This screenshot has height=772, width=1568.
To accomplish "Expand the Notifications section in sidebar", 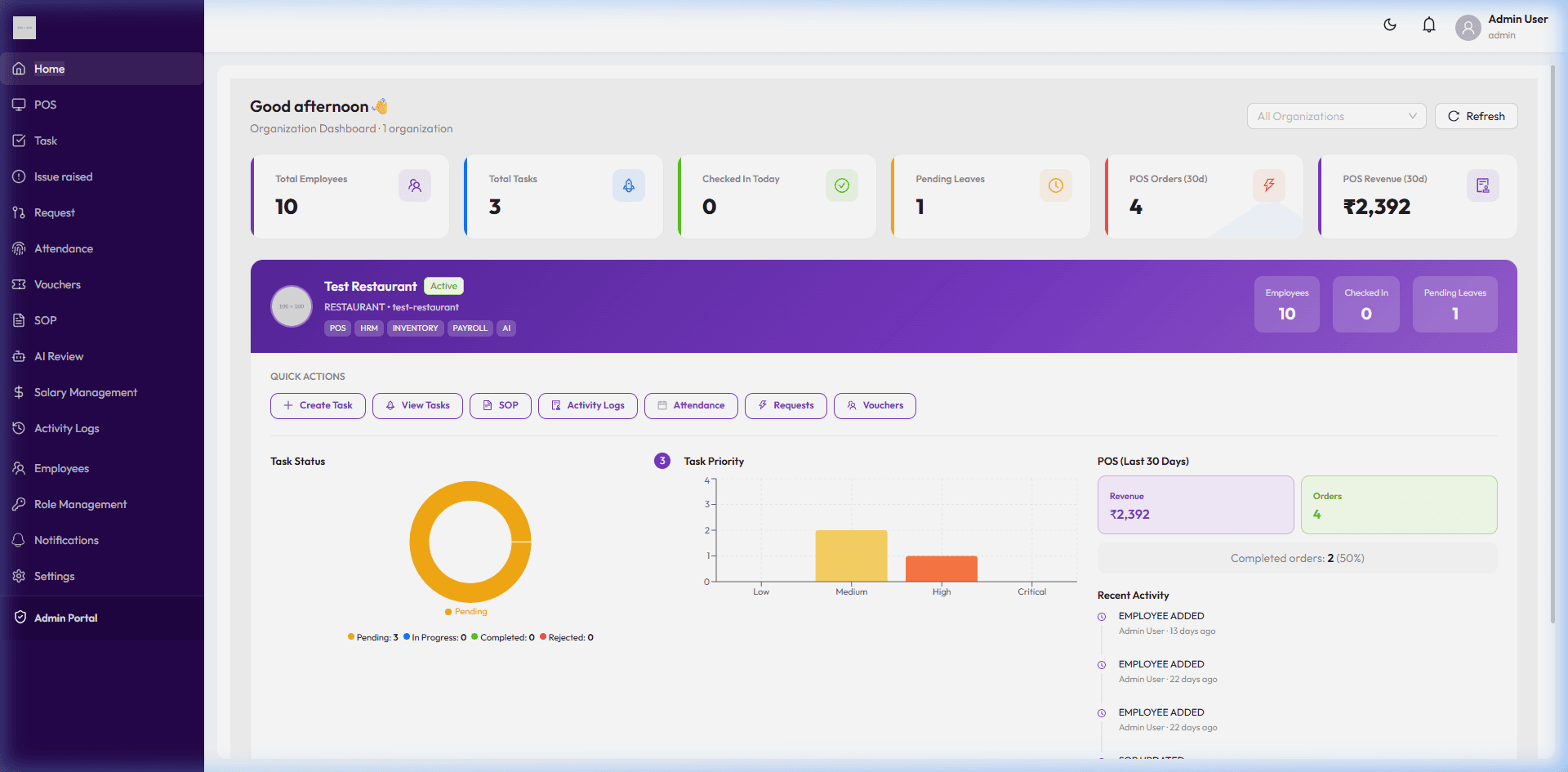I will point(65,540).
